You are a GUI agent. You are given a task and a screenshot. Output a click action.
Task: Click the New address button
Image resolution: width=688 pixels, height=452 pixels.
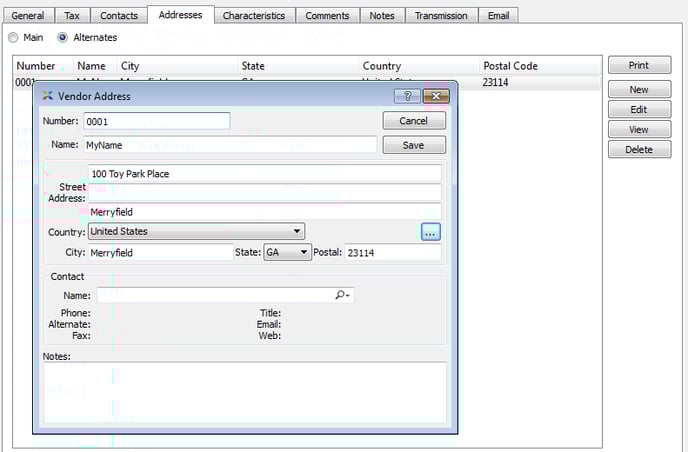coord(639,90)
